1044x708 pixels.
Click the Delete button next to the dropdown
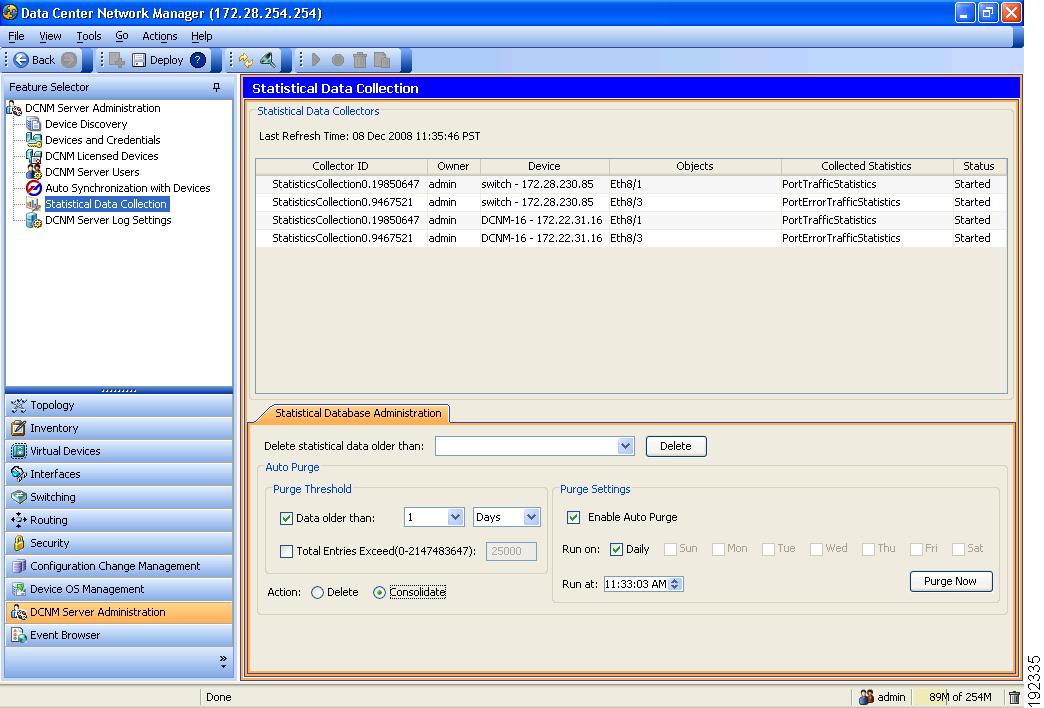tap(676, 446)
